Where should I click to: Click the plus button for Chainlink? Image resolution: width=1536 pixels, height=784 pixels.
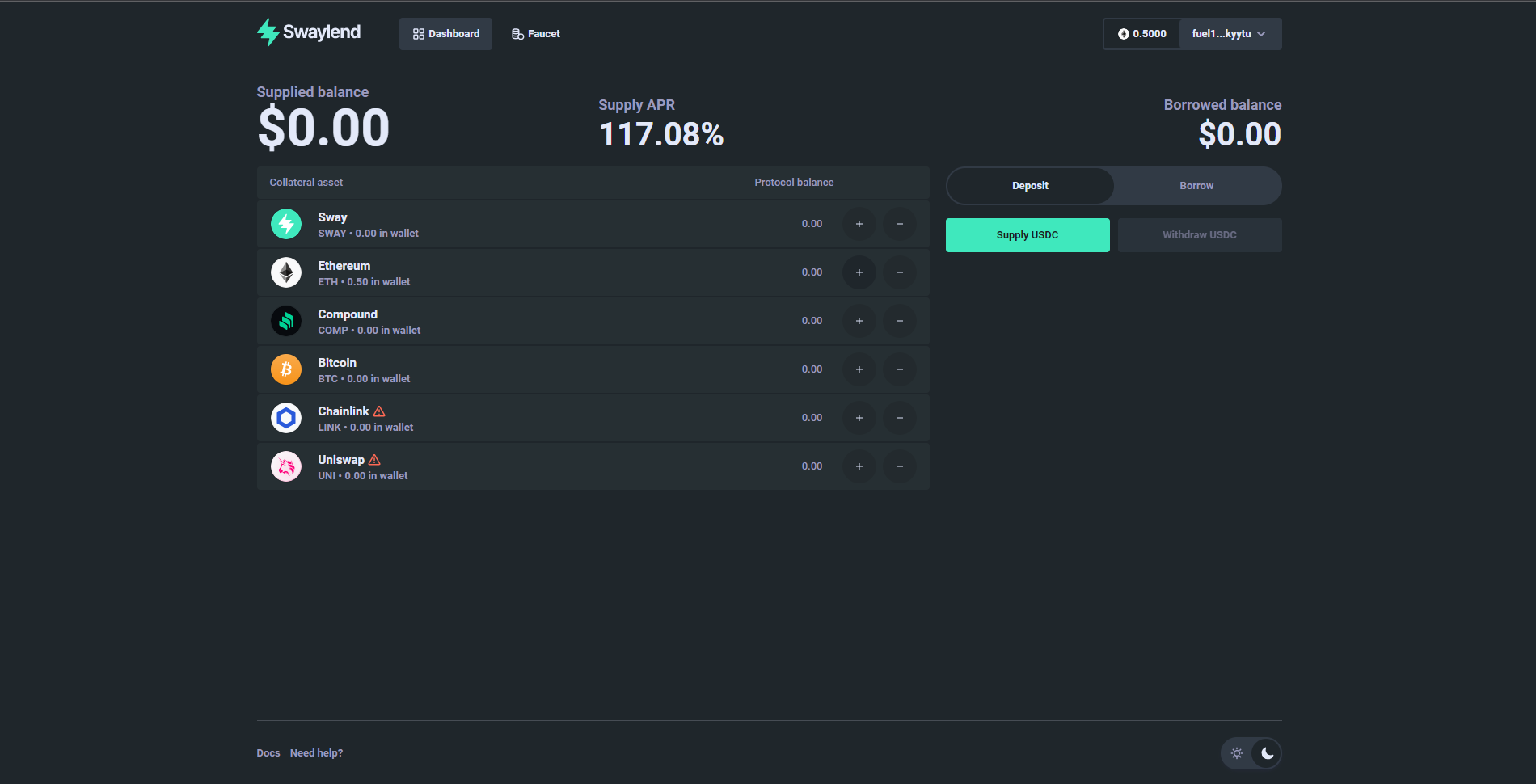tap(859, 418)
